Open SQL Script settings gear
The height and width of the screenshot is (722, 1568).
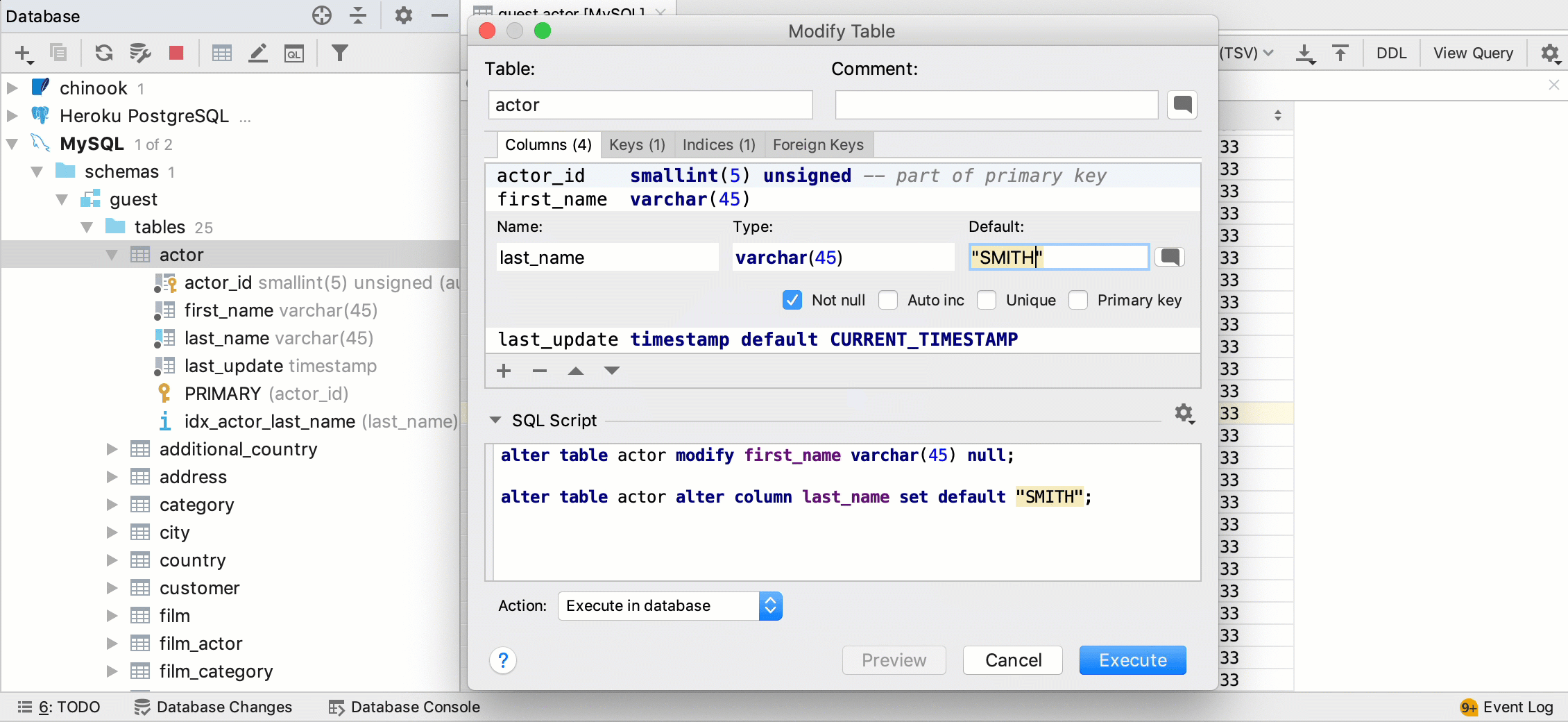pyautogui.click(x=1184, y=414)
